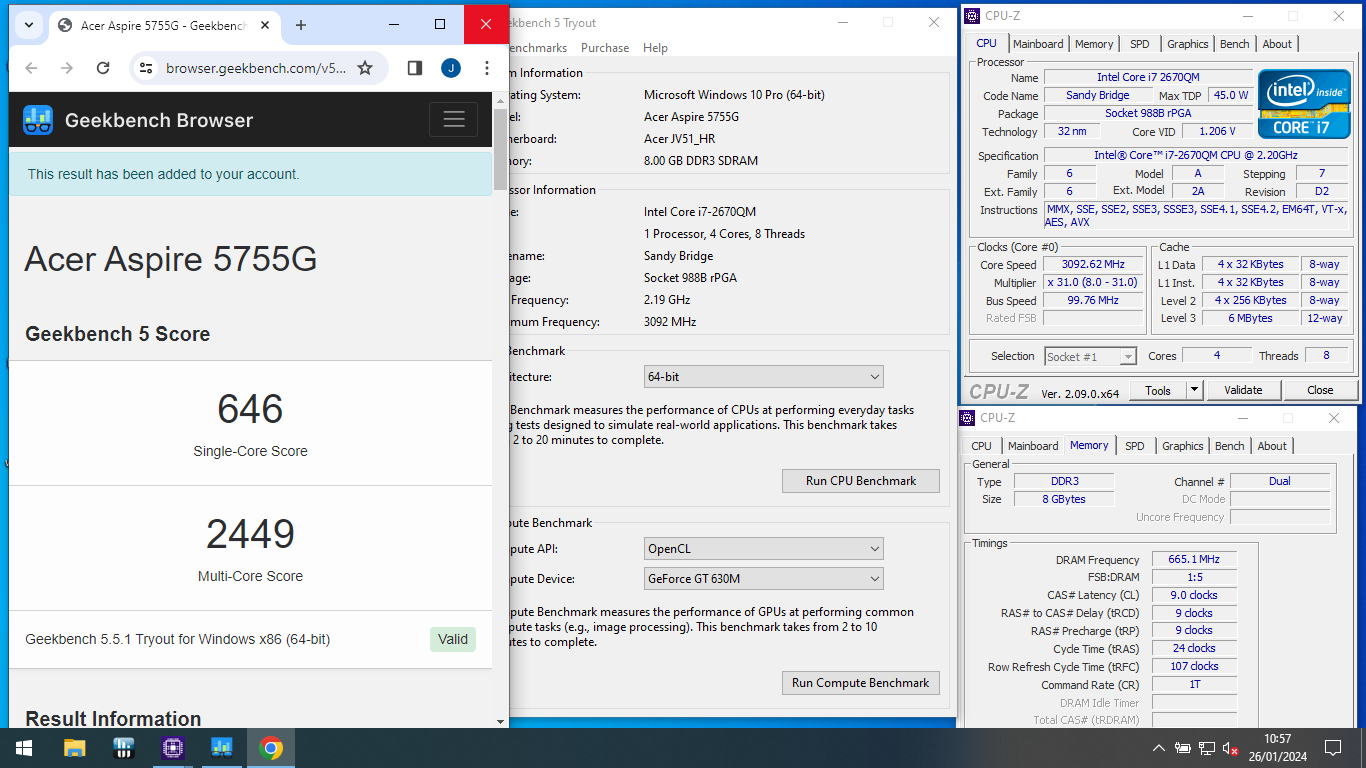Click Run Compute Benchmark button
The width and height of the screenshot is (1366, 768).
861,683
